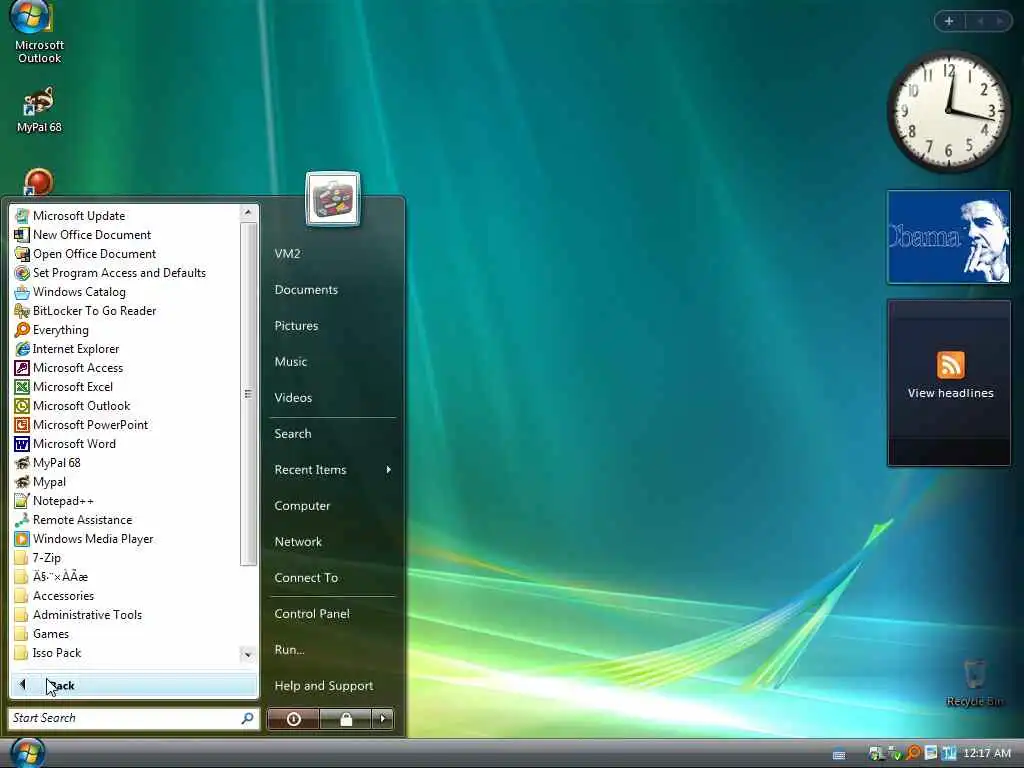Open Documents from Start menu
1024x768 pixels.
point(332,289)
